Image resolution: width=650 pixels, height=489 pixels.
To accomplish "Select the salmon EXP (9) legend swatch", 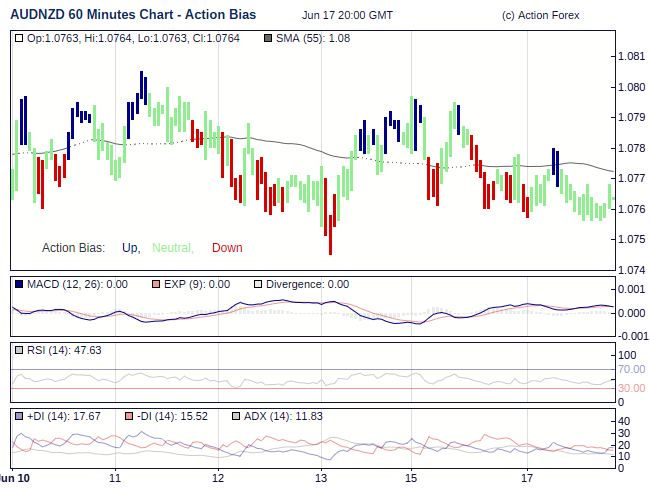I will [155, 284].
